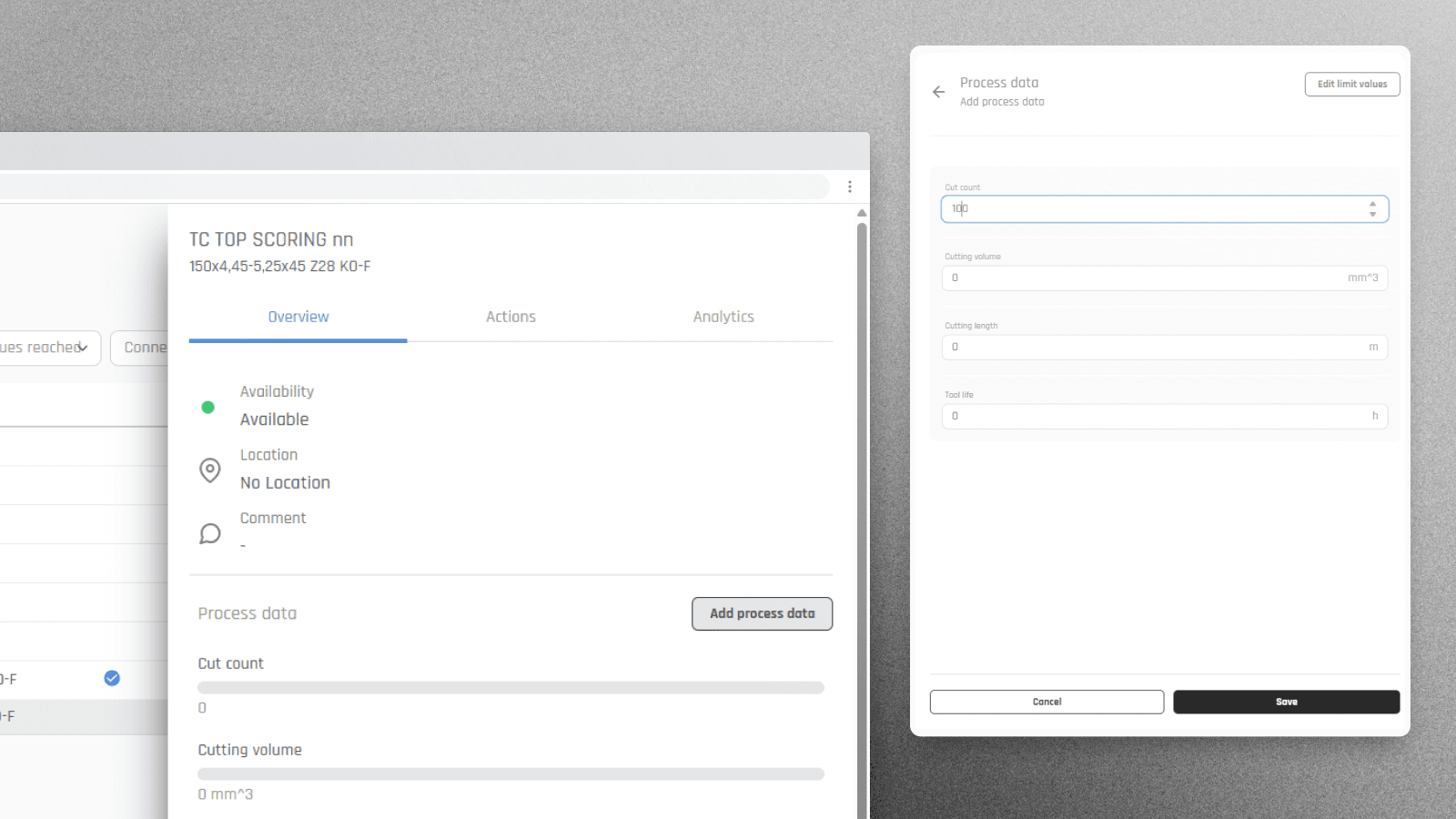
Task: Focus the Cutting length input field
Action: coord(1164,347)
